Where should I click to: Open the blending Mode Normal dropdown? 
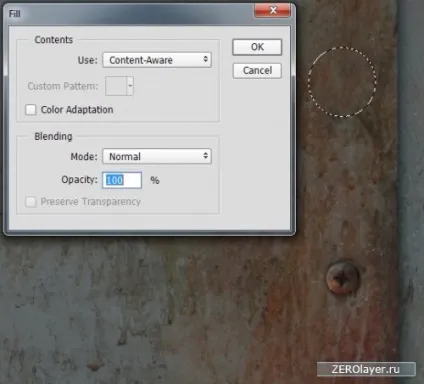point(157,156)
